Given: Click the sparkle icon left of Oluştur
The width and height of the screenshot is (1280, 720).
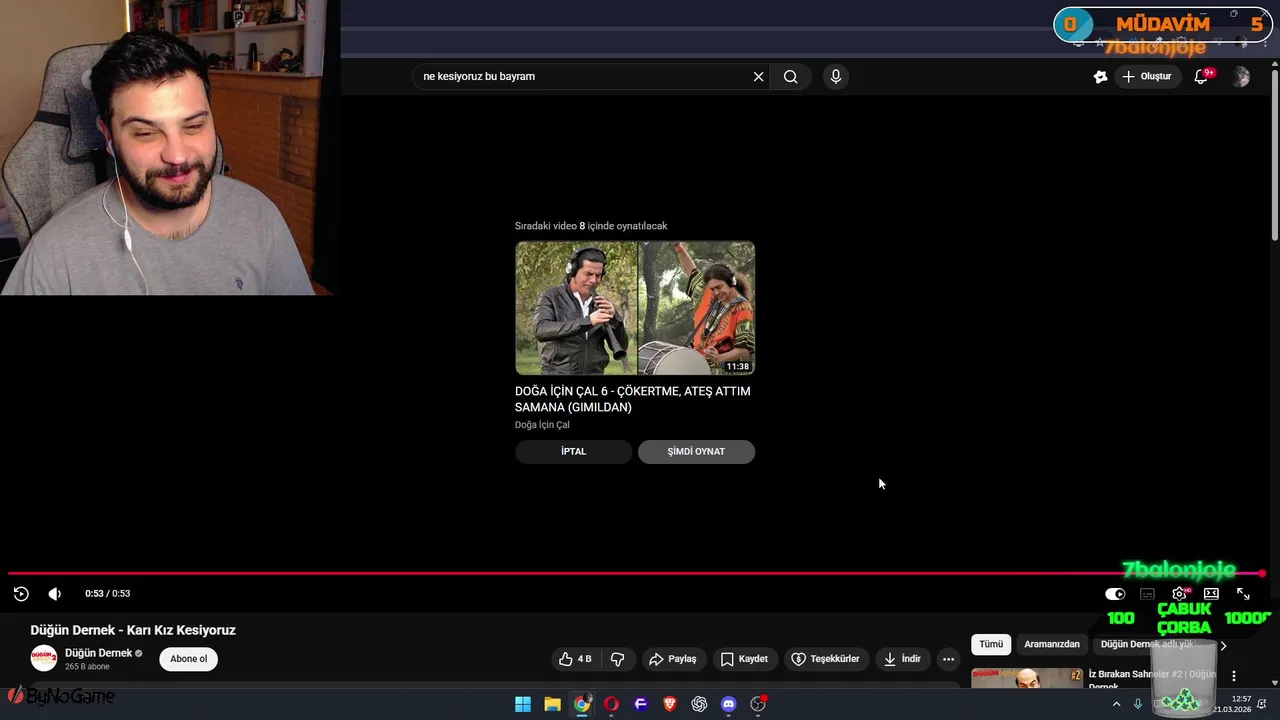Looking at the screenshot, I should [1100, 76].
